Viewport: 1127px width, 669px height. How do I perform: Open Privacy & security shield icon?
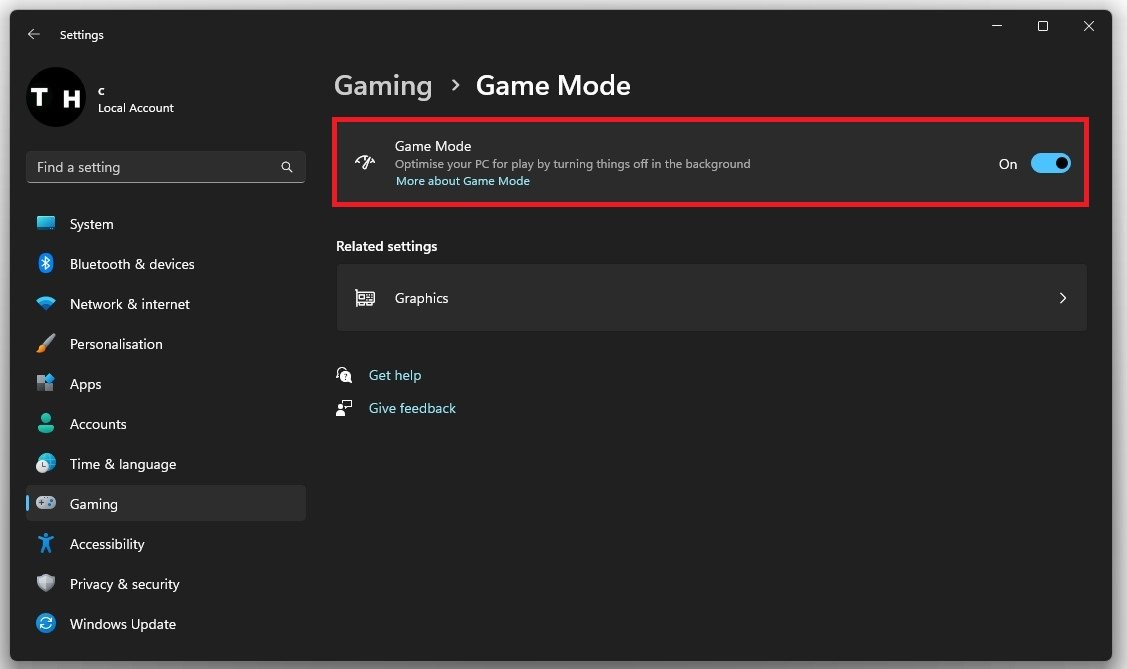[46, 584]
